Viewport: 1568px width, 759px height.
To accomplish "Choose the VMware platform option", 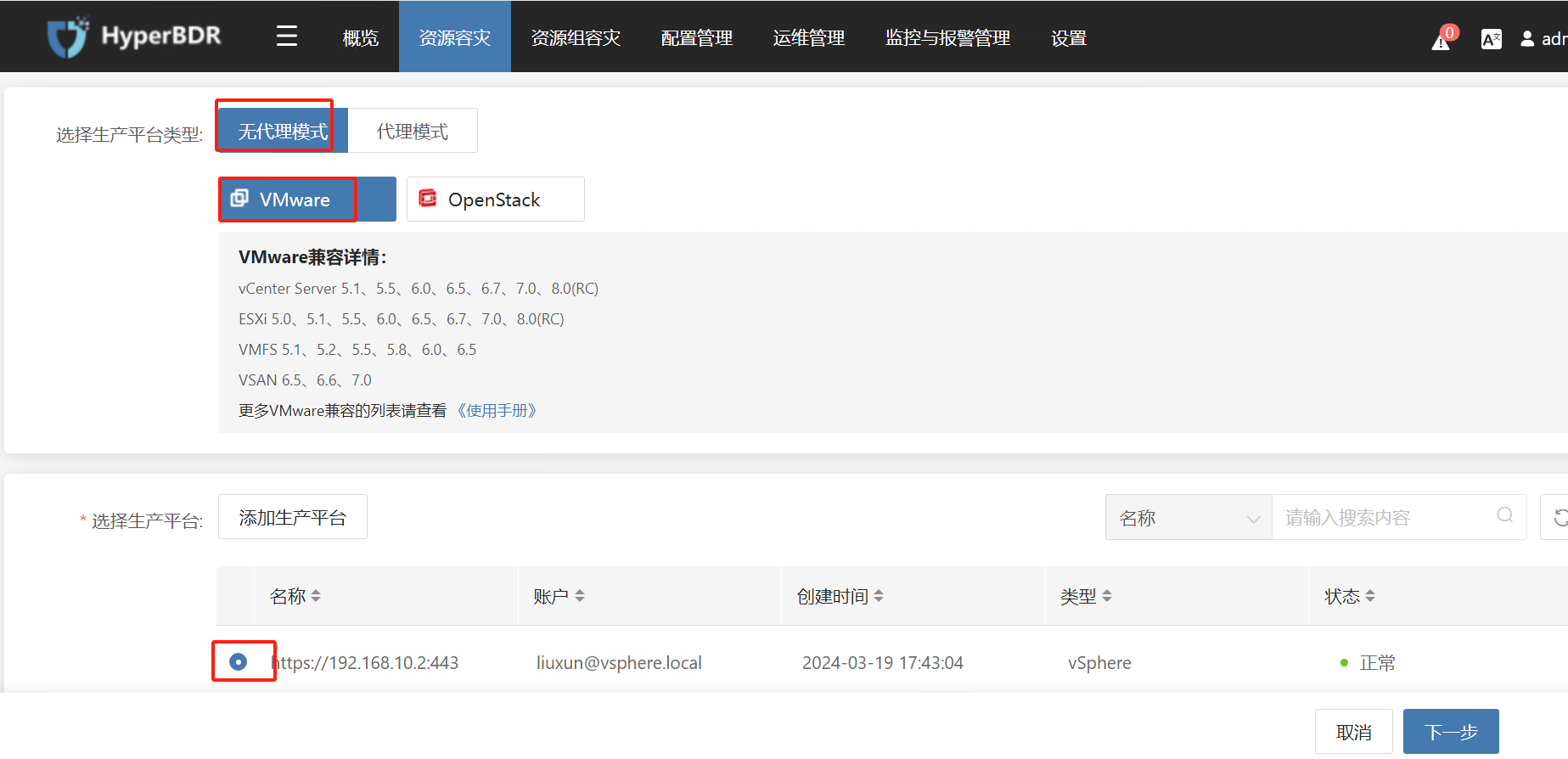I will point(307,200).
